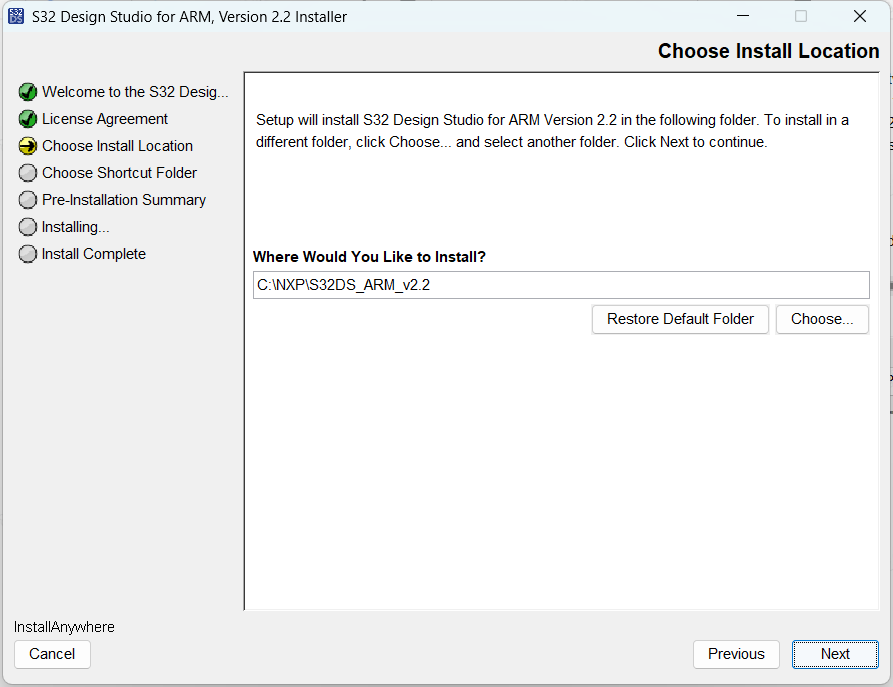Go back with the Previous button

736,654
